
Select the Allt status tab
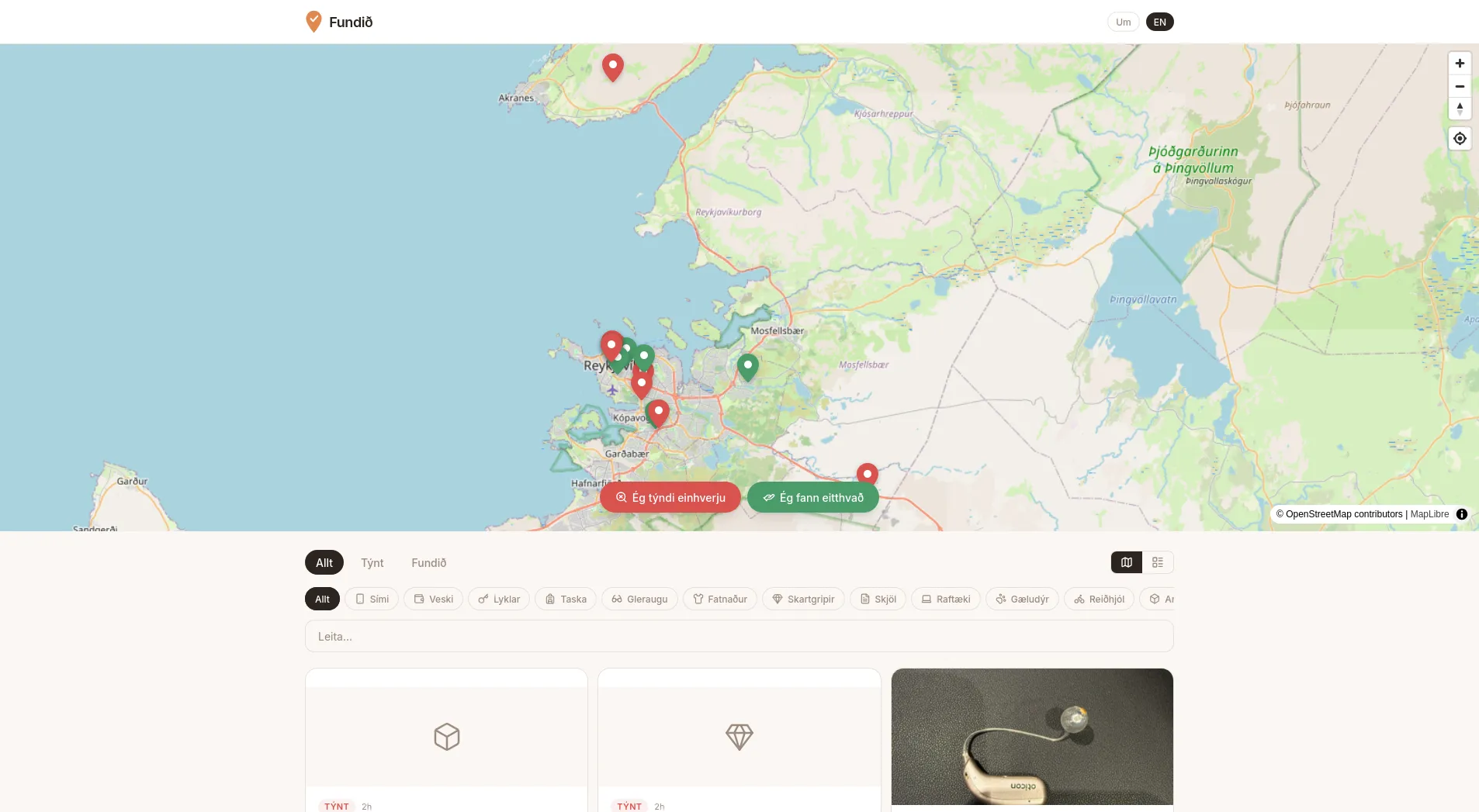tap(324, 563)
